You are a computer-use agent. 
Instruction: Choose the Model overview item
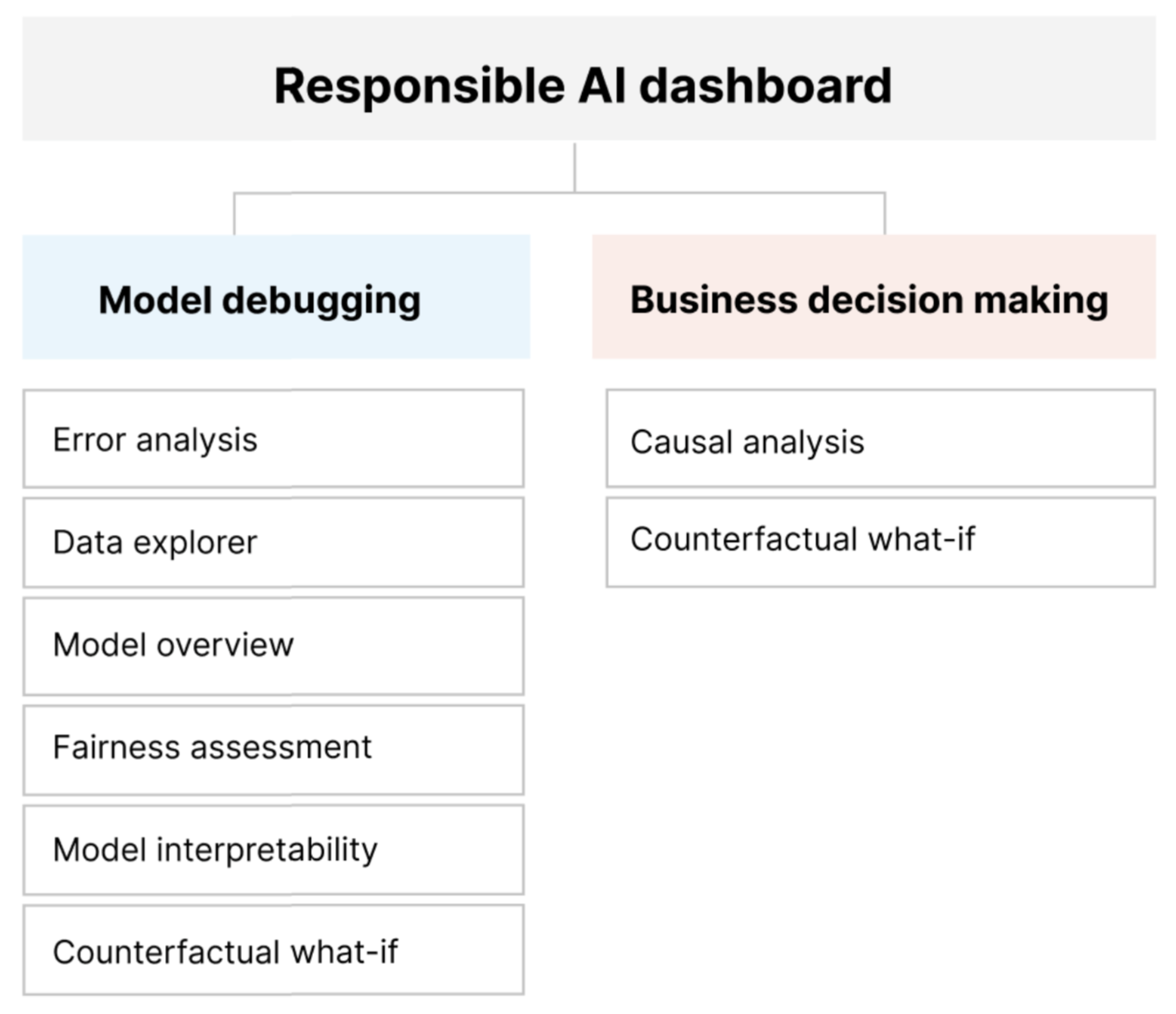point(273,646)
